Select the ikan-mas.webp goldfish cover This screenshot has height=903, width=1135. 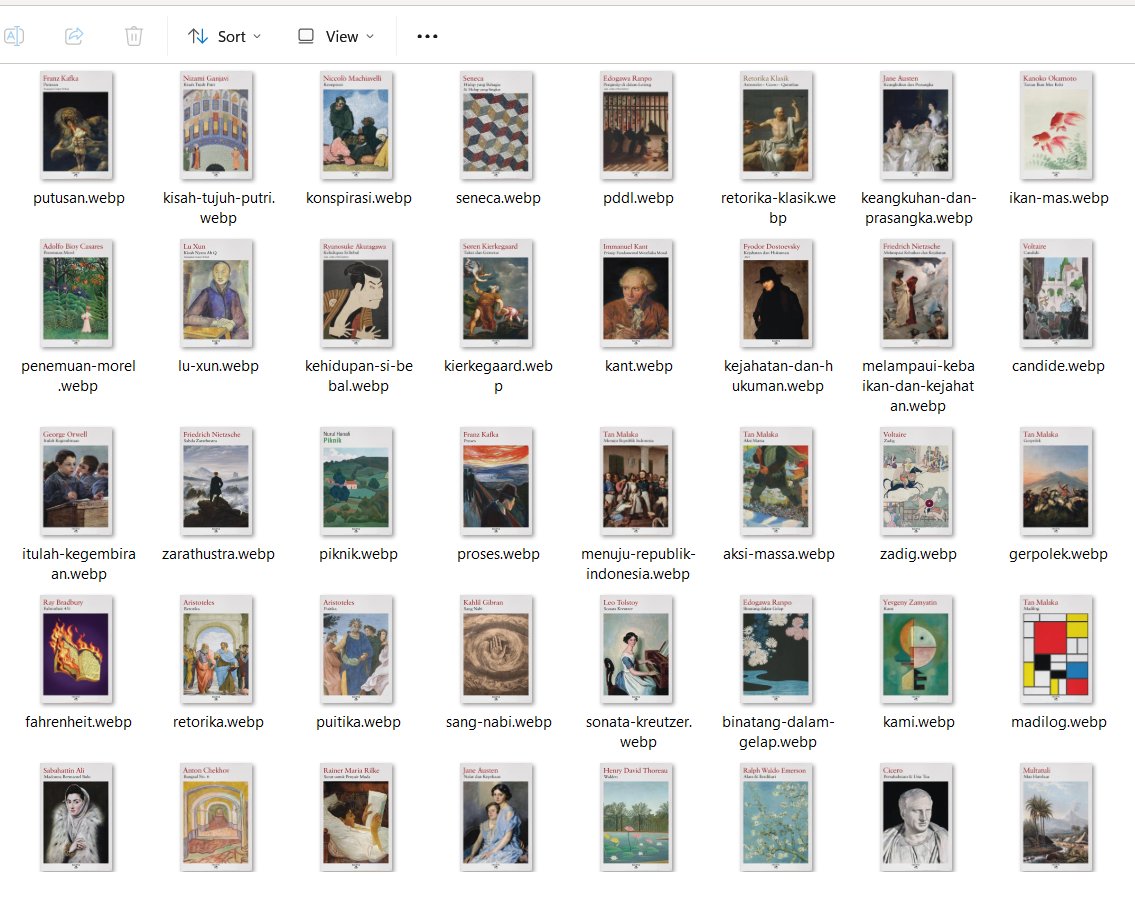[1058, 125]
